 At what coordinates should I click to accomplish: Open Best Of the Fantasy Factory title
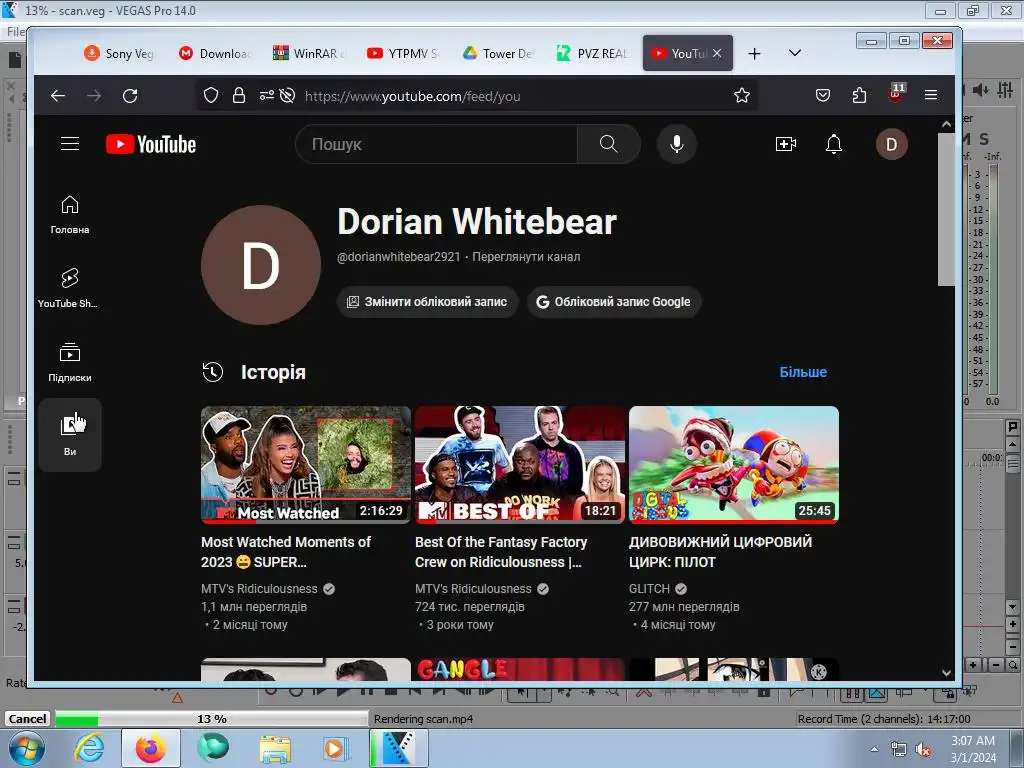(501, 552)
